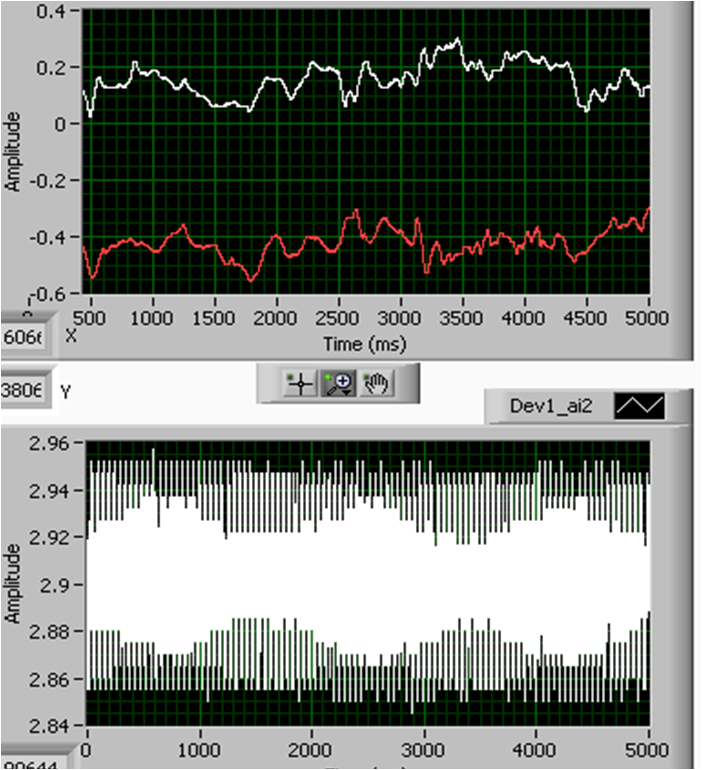Click the Dev1_ai2 plot line sample icon
The height and width of the screenshot is (770, 702).
point(636,405)
